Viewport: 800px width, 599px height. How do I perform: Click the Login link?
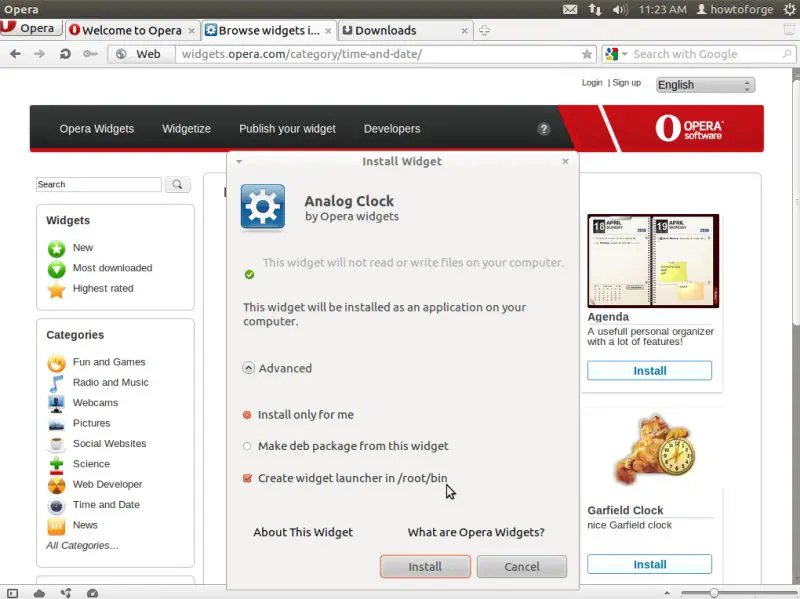pyautogui.click(x=592, y=83)
